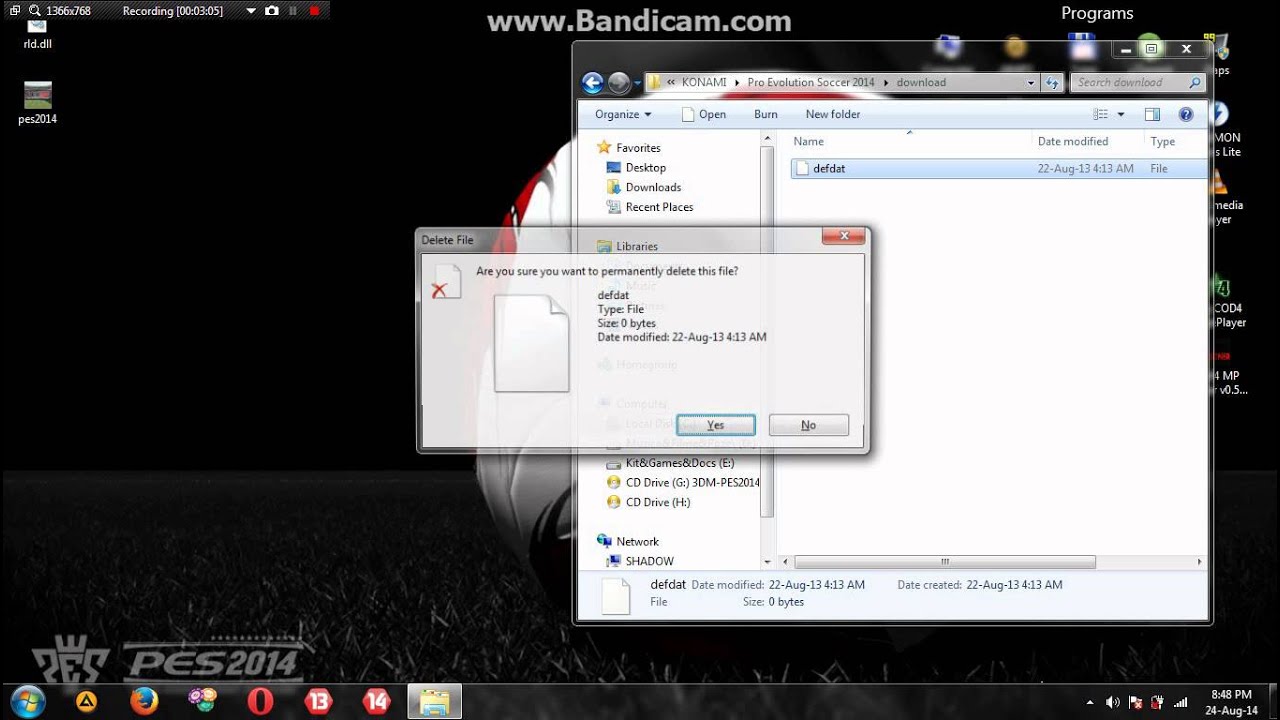
Task: Open recent pages dropdown beside forward arrow
Action: coord(638,83)
